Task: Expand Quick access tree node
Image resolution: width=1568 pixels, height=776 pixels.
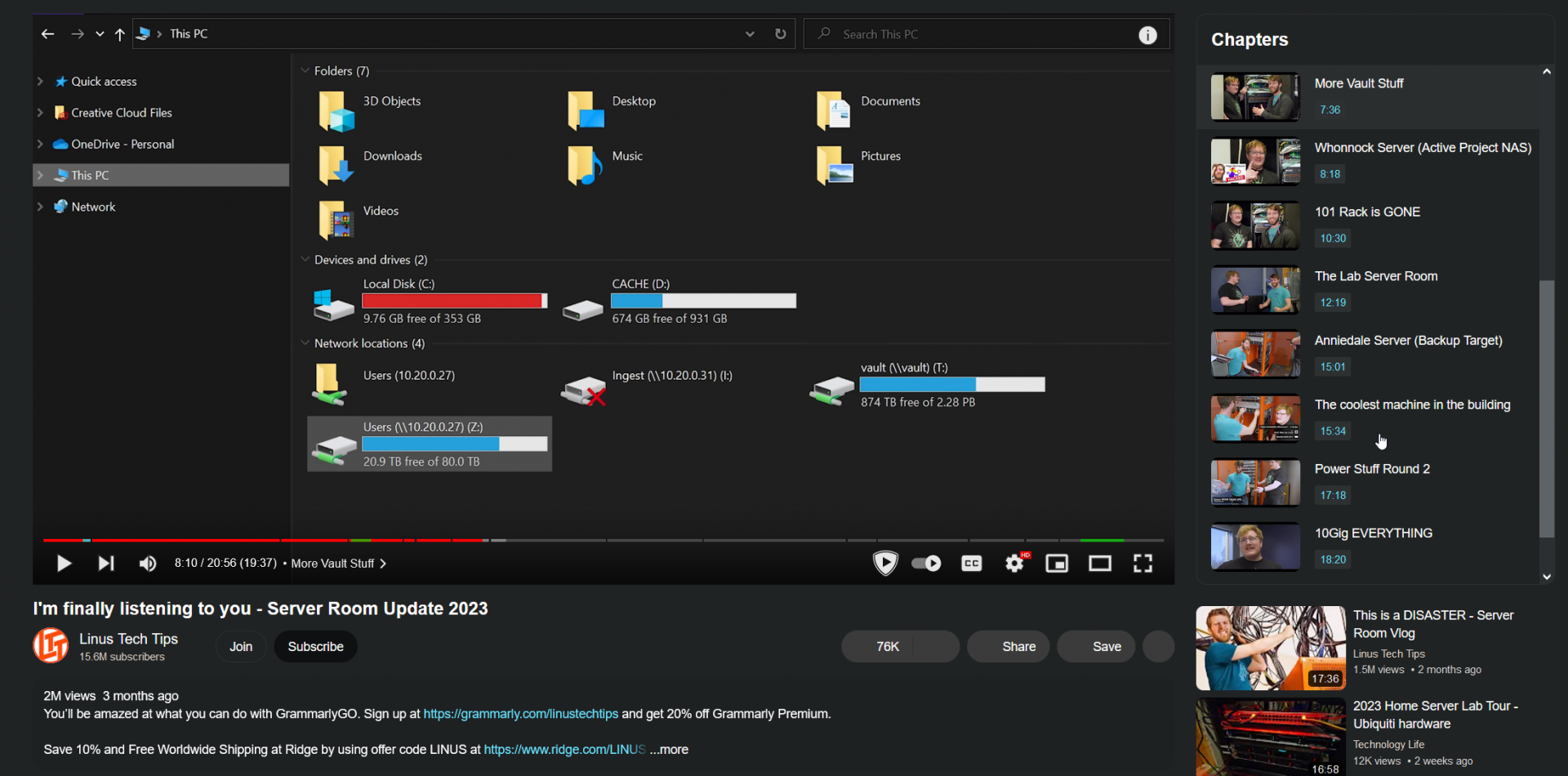Action: [40, 82]
